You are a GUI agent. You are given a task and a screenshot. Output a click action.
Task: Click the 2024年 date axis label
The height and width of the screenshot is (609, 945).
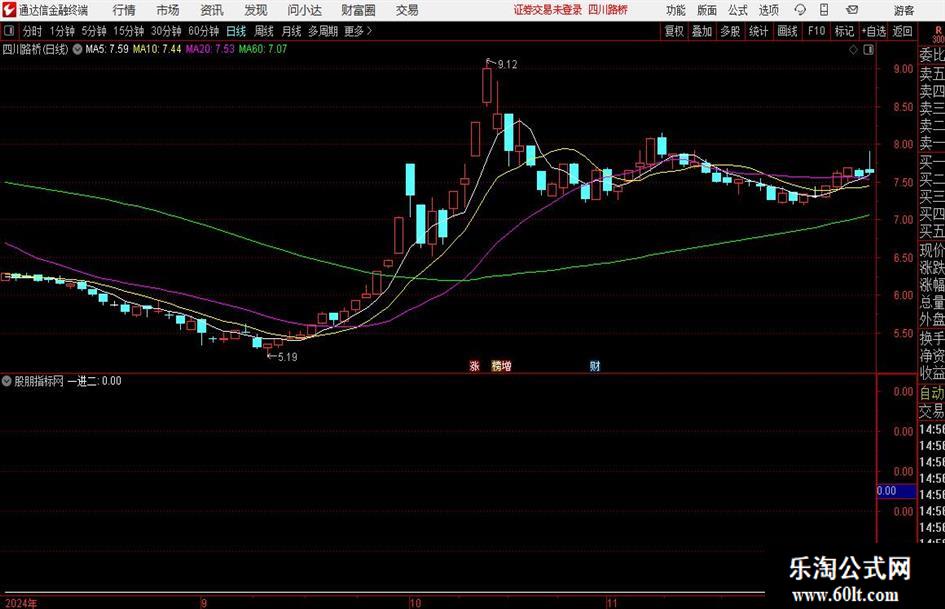[20, 603]
